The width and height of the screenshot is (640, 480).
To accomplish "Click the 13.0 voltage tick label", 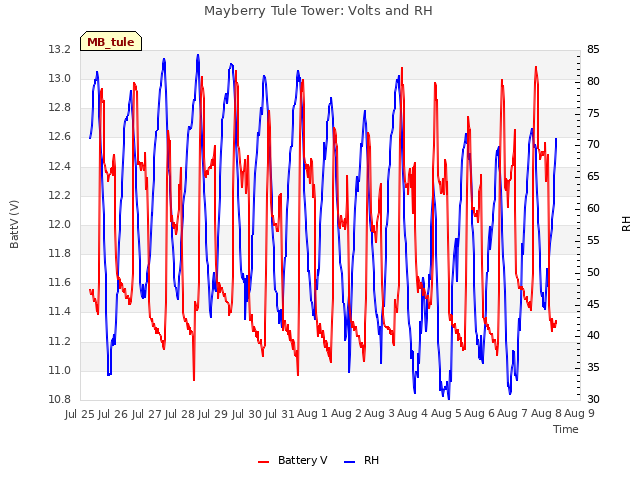I will tap(60, 79).
